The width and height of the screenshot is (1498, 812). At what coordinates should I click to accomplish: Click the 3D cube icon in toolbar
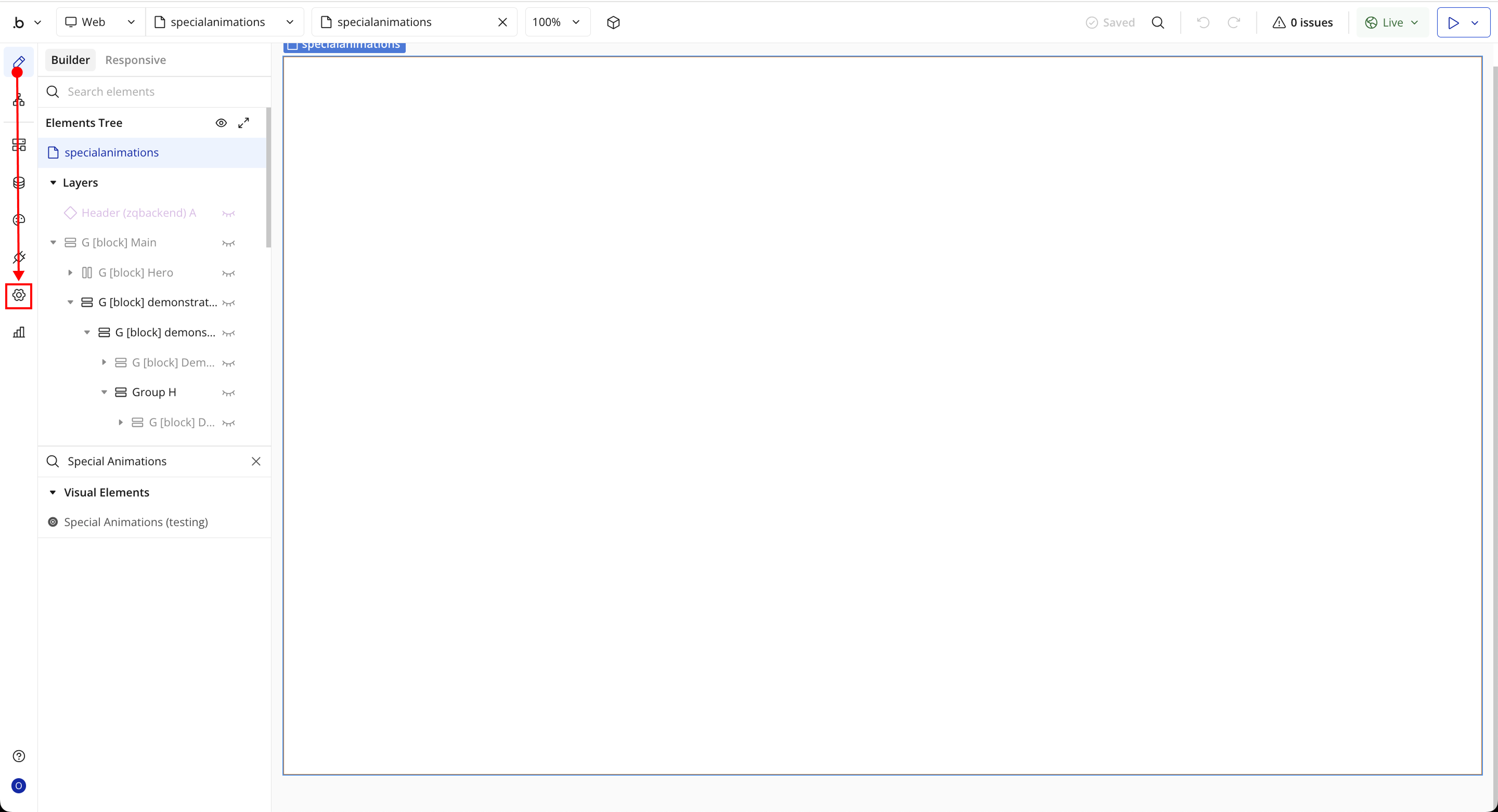click(x=613, y=22)
